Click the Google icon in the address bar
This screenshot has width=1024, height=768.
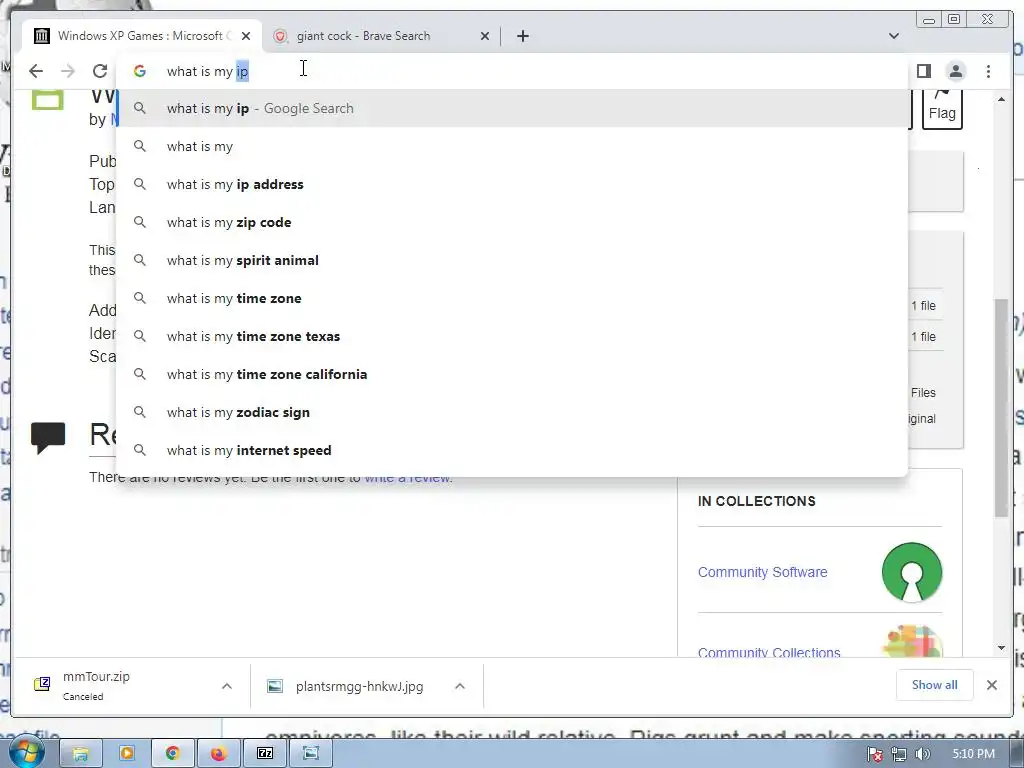(x=140, y=71)
